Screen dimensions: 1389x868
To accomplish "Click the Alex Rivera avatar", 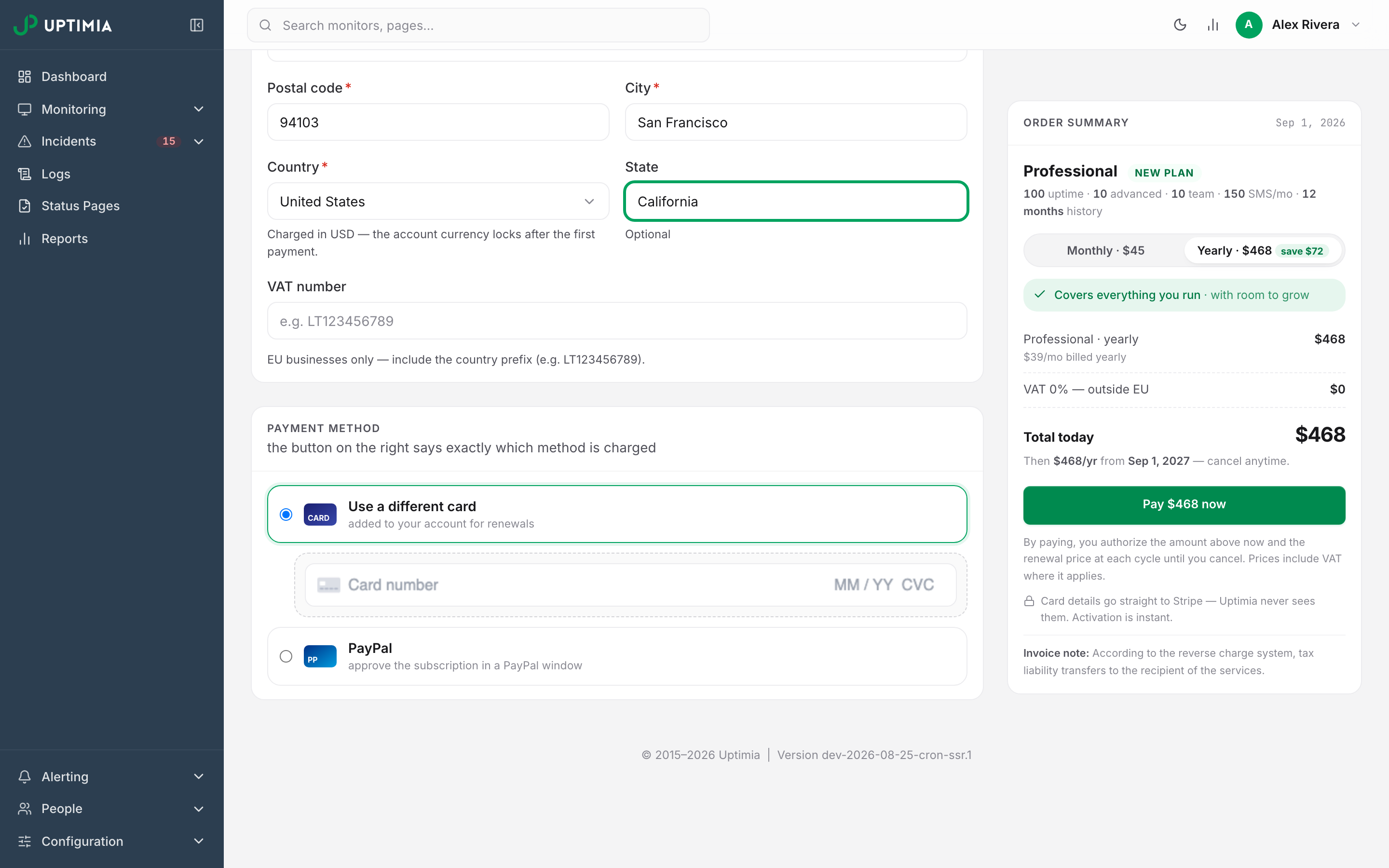I will pos(1248,25).
